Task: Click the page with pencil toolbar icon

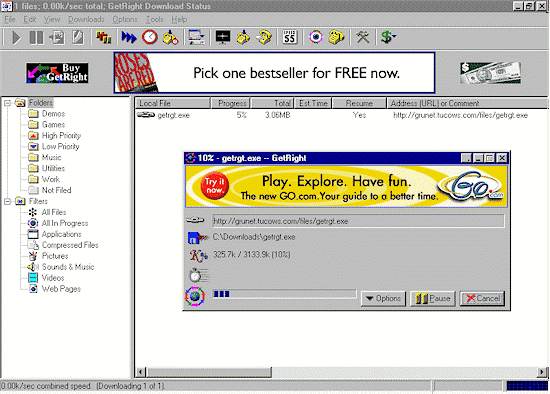Action: point(78,37)
